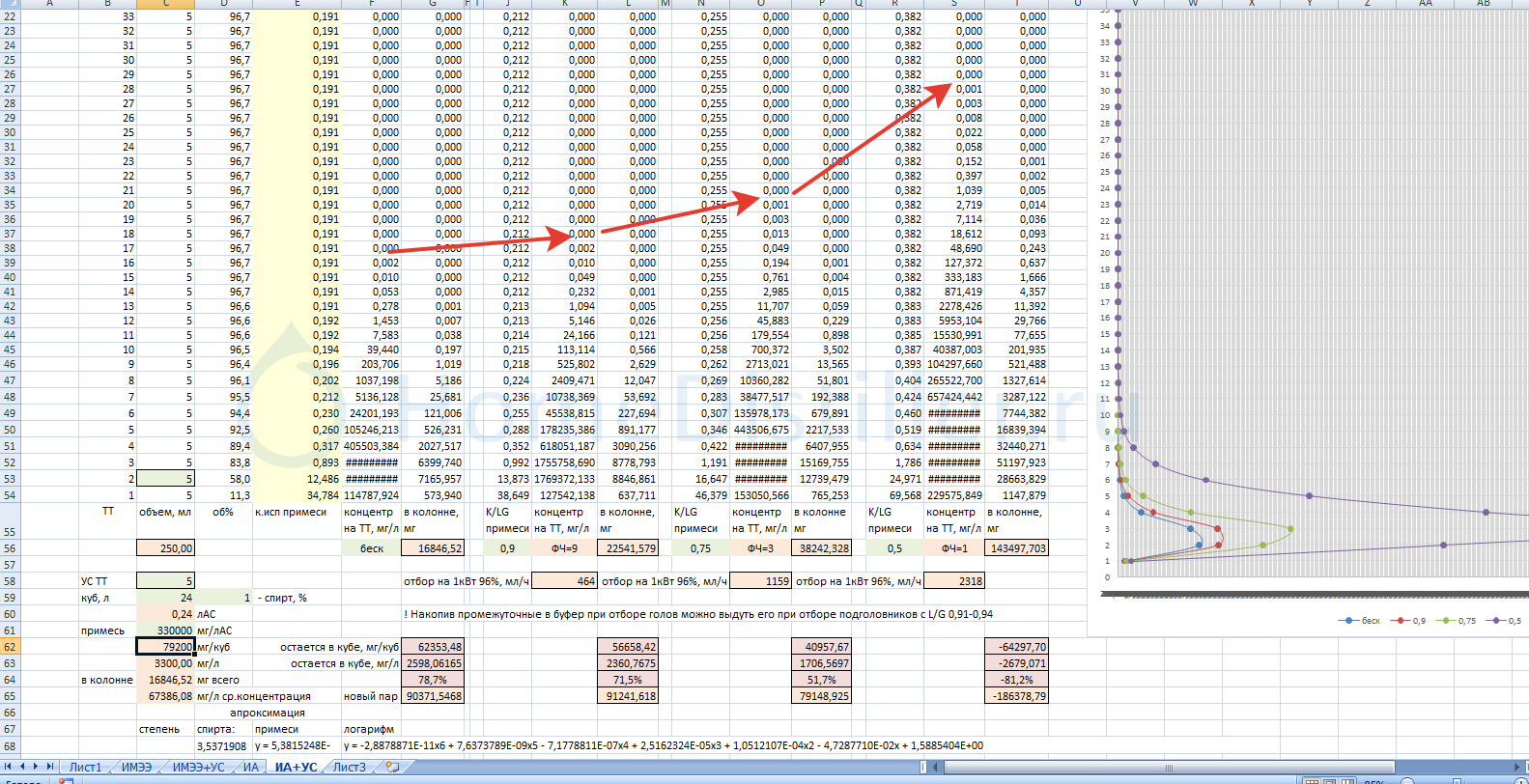Click the cell containing 79148,925

click(x=822, y=696)
